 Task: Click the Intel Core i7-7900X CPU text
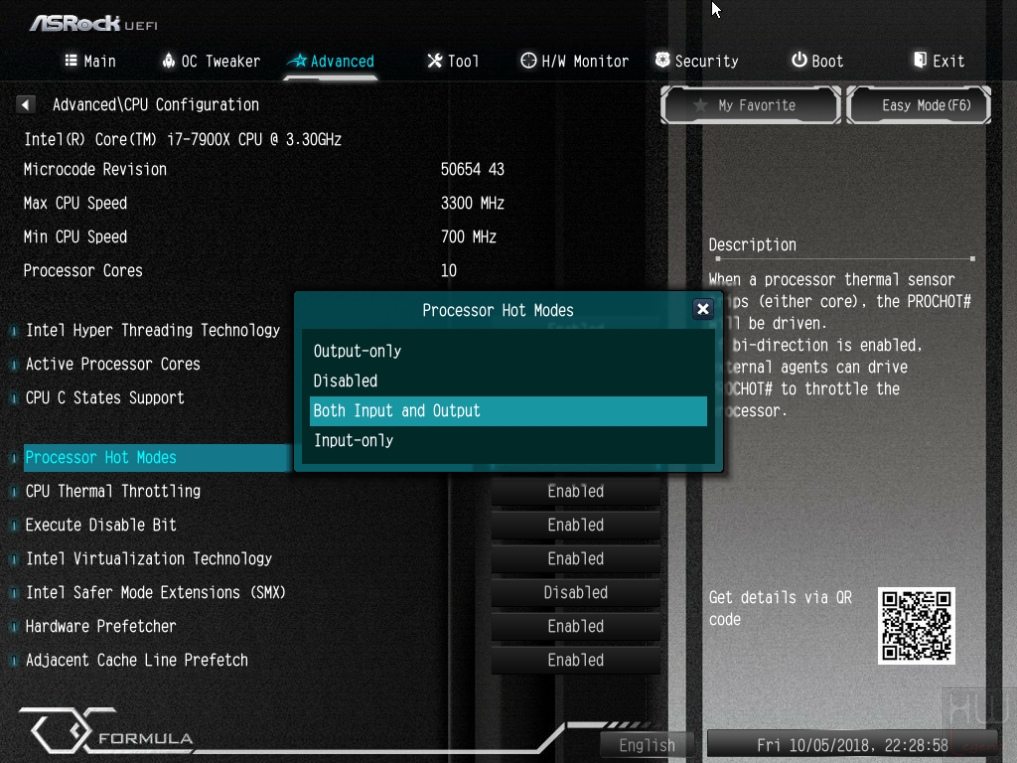pos(182,139)
